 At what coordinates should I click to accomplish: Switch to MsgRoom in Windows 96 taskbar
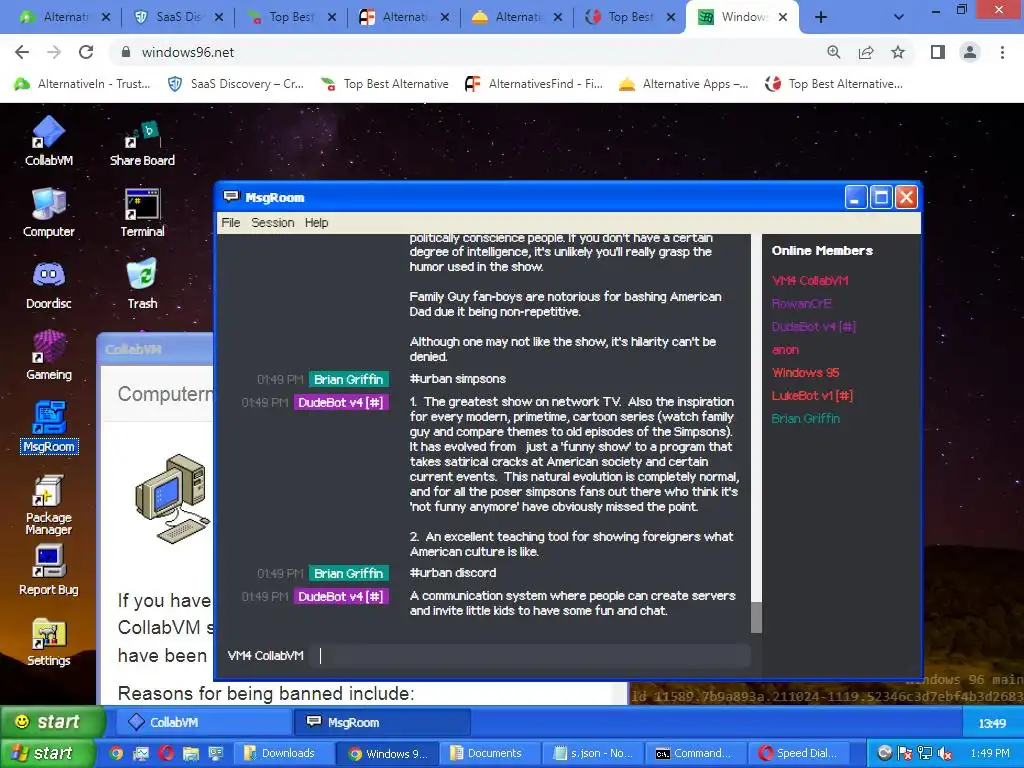[x=382, y=722]
